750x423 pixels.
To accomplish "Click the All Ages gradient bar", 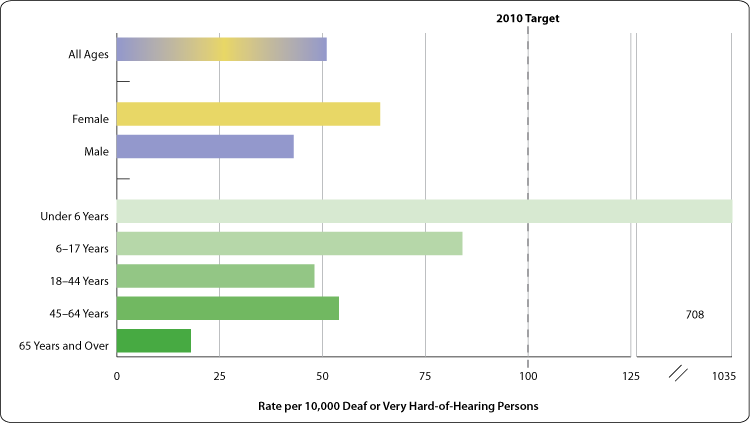I will pos(221,49).
